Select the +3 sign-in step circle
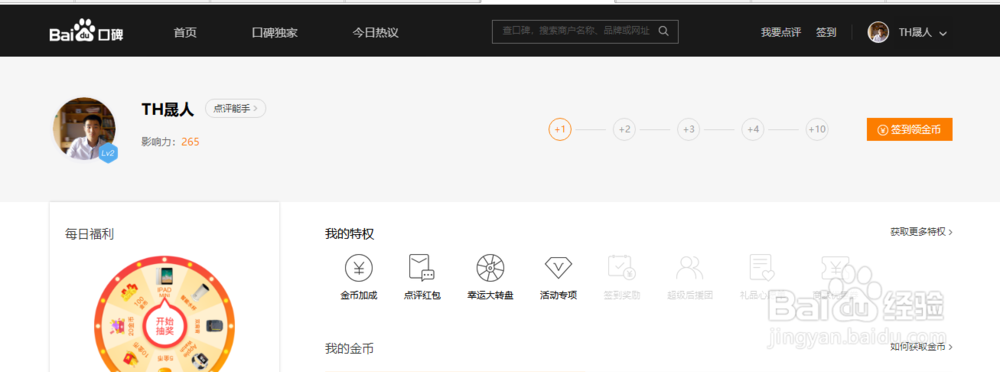Screen dimensions: 1000x372 689,130
